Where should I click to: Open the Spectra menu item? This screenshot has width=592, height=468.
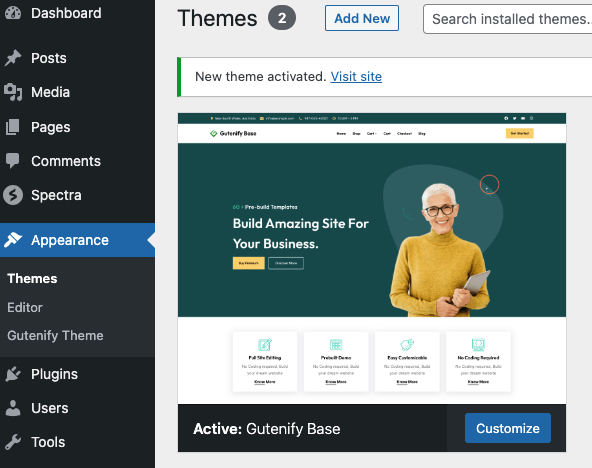[x=77, y=195]
